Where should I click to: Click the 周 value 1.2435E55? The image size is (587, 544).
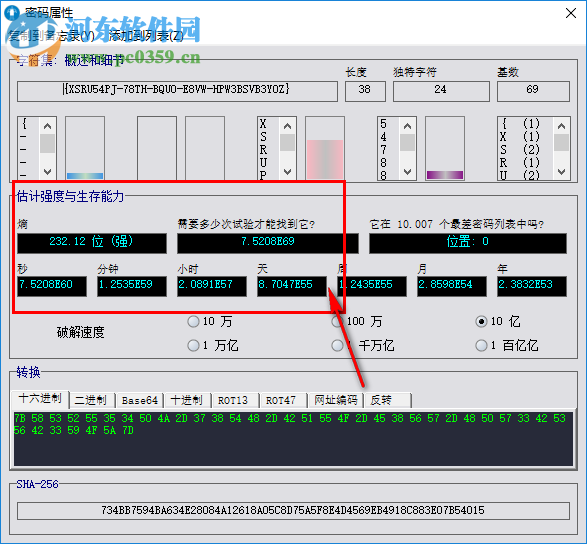[x=372, y=286]
